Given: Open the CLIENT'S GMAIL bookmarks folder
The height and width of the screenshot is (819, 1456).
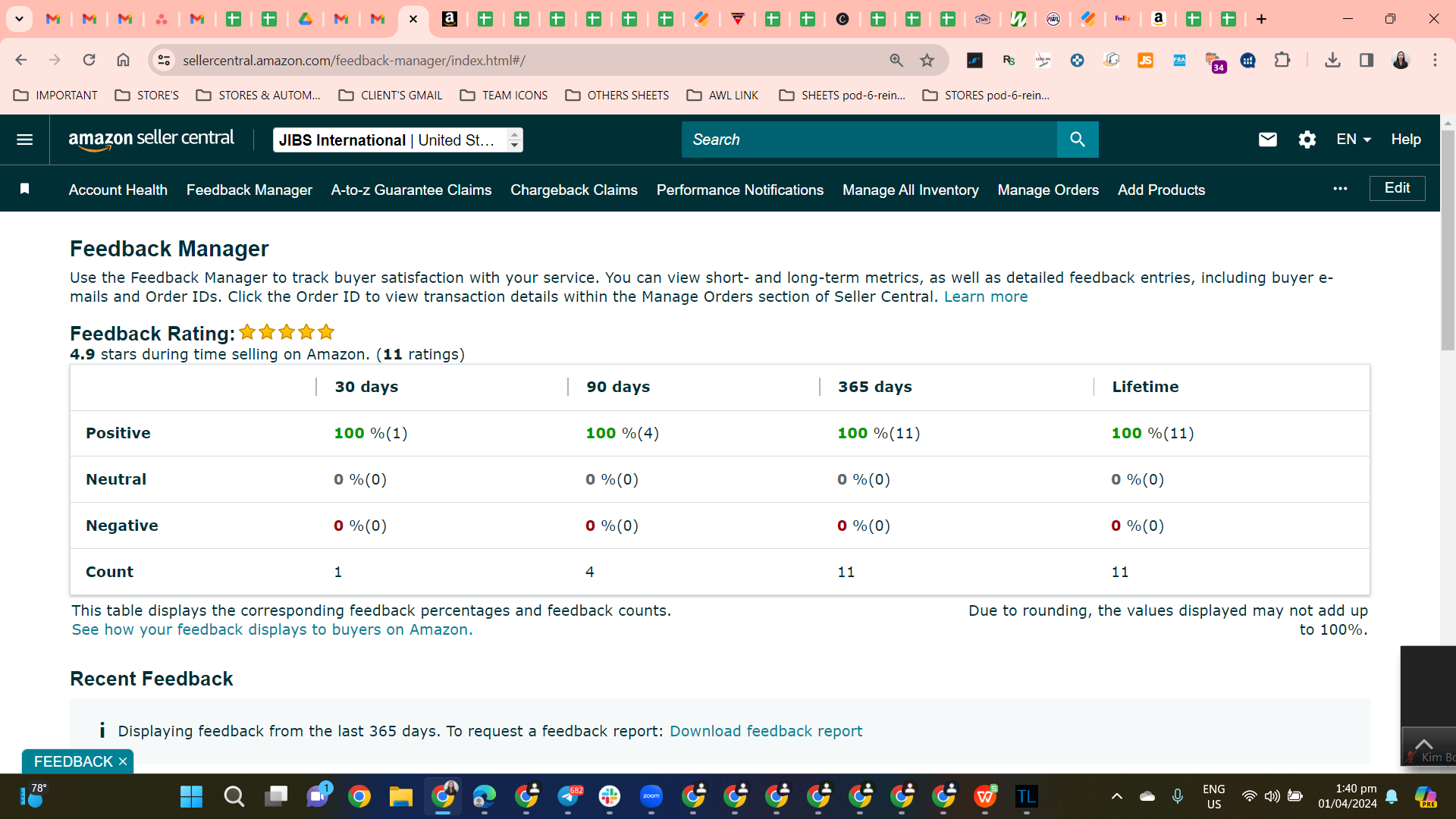Looking at the screenshot, I should click(x=391, y=96).
